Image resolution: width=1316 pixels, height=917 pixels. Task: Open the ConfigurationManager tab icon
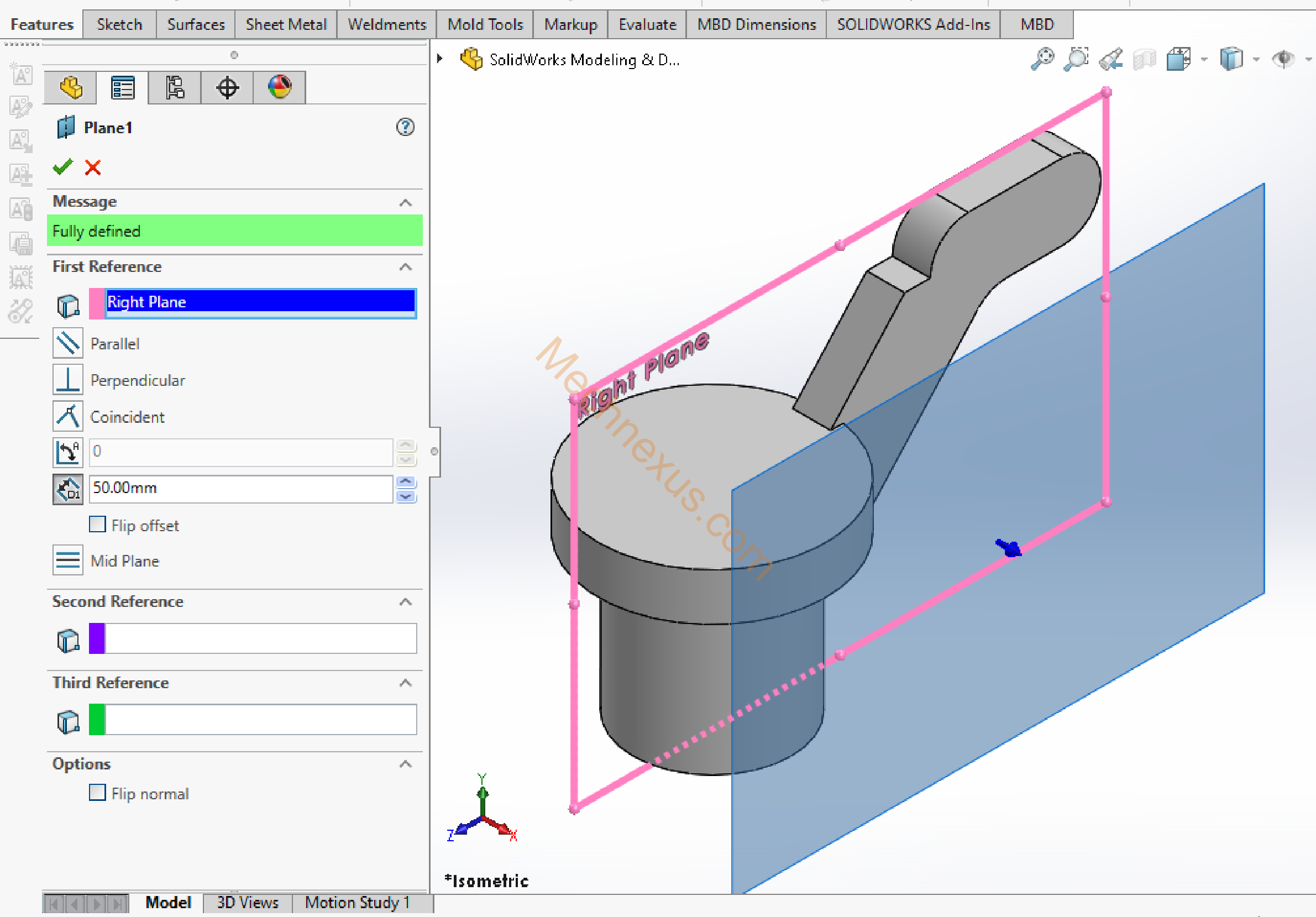point(175,88)
